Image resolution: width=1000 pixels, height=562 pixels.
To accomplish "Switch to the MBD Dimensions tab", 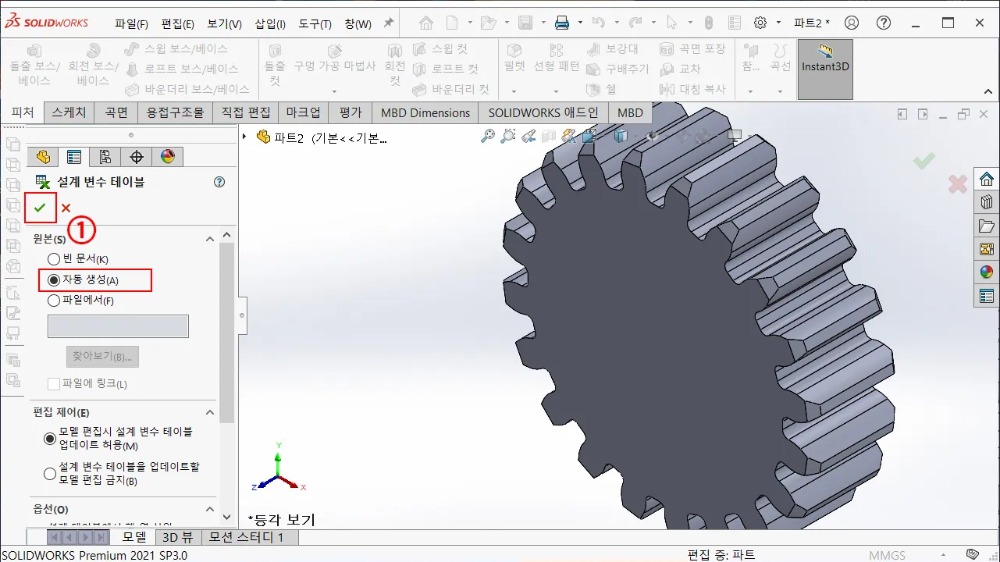I will click(425, 112).
